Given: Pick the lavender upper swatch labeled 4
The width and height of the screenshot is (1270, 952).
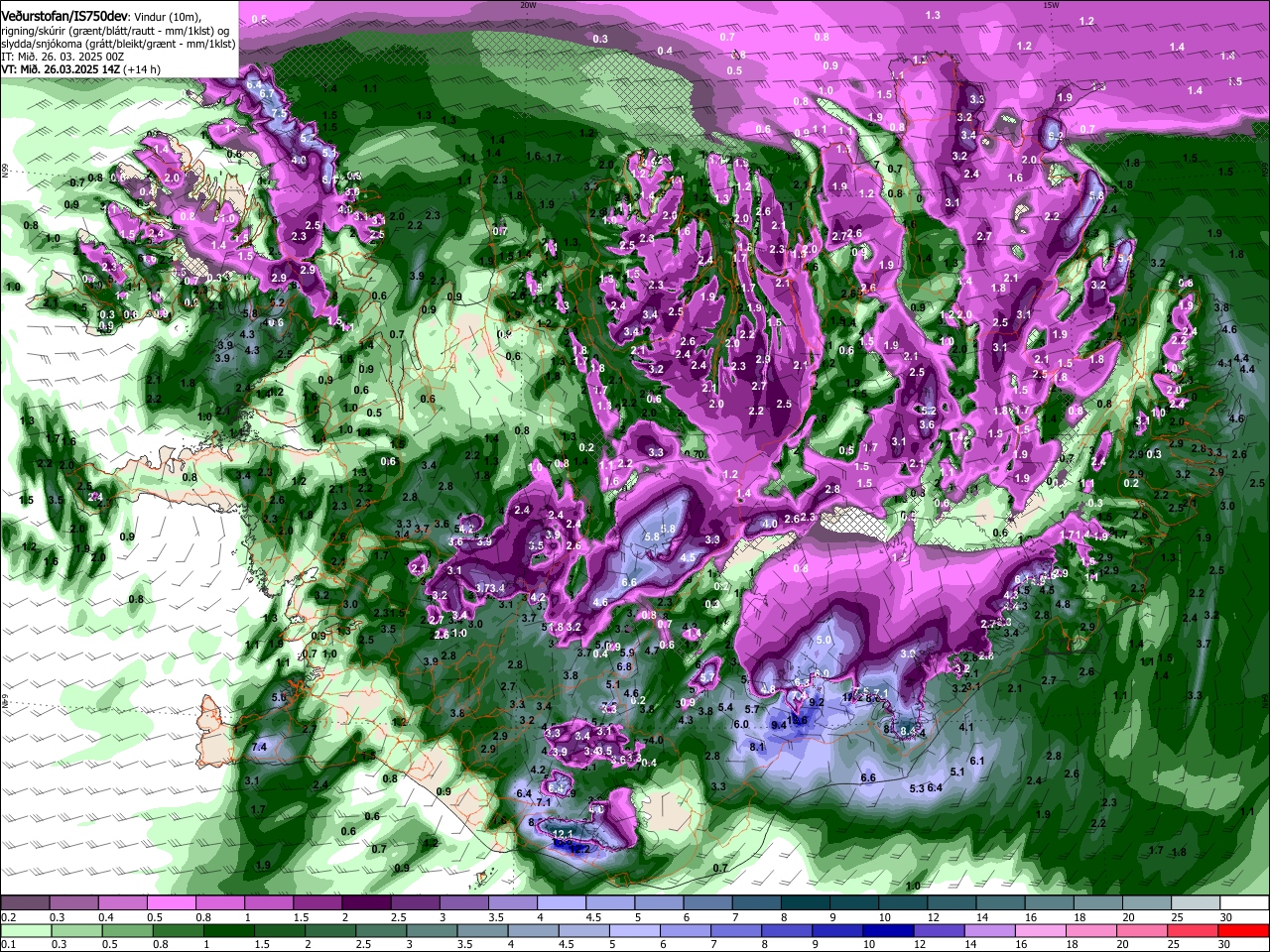Looking at the screenshot, I should point(562,902).
